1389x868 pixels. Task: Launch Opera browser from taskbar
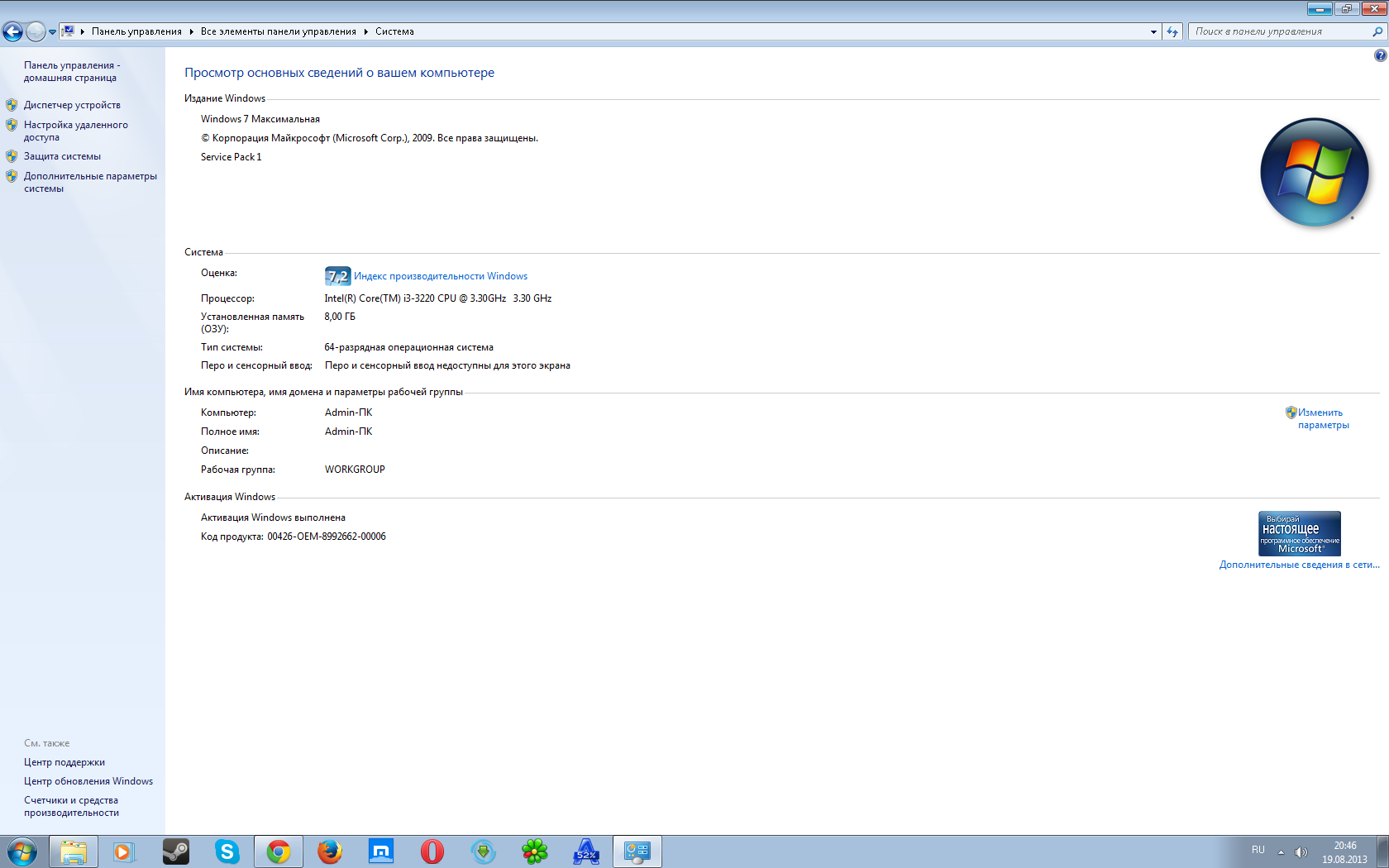coord(432,851)
